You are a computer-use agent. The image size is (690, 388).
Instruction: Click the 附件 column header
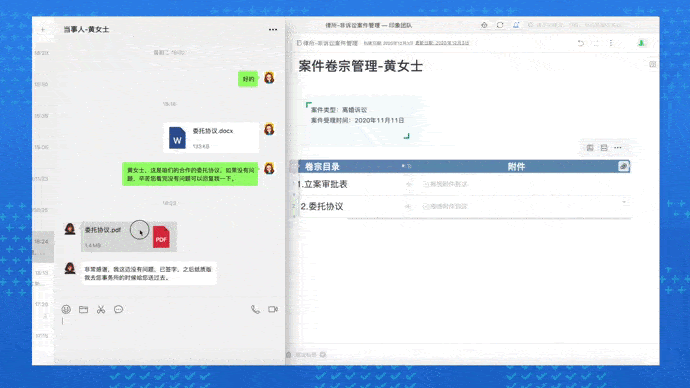point(516,167)
